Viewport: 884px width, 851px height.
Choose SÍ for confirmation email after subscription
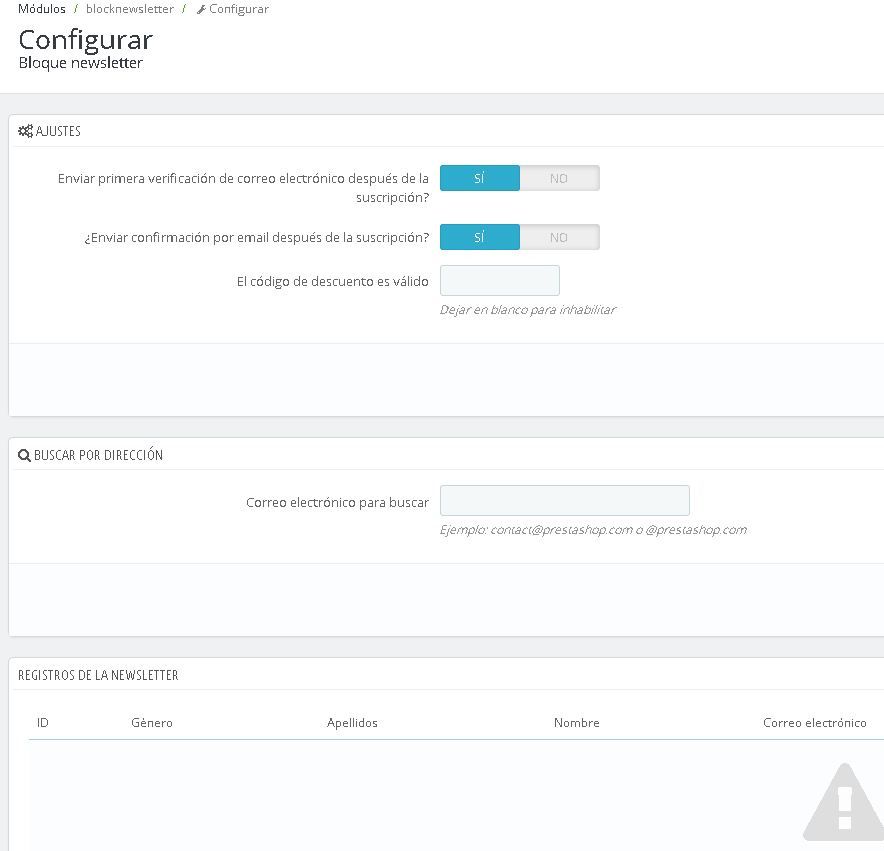pyautogui.click(x=480, y=237)
